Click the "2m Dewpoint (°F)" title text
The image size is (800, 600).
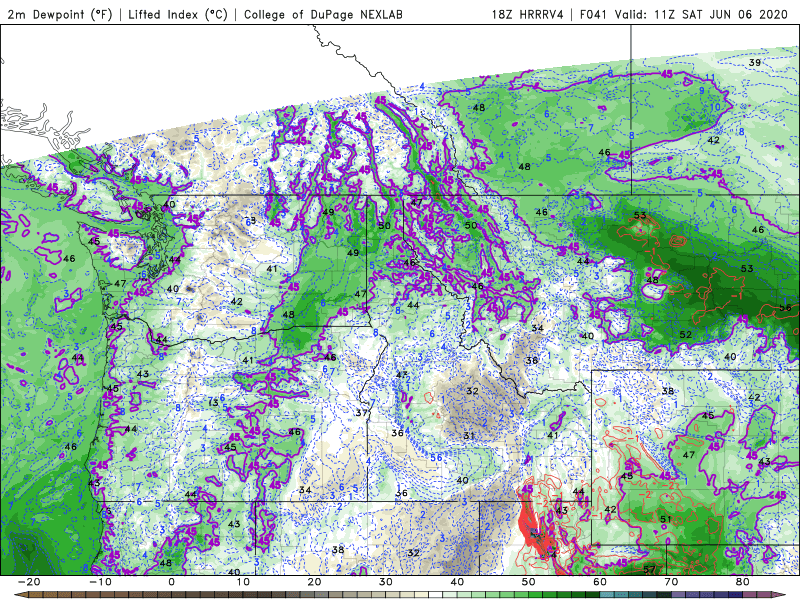(59, 14)
